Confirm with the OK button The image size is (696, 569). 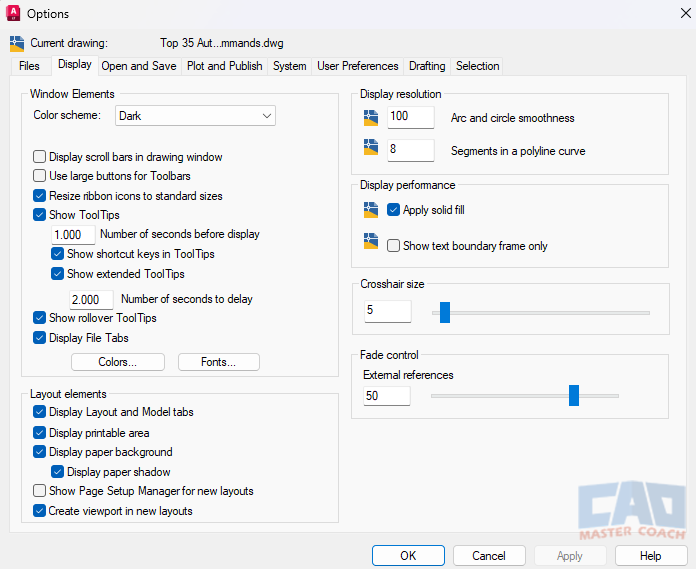tap(408, 556)
